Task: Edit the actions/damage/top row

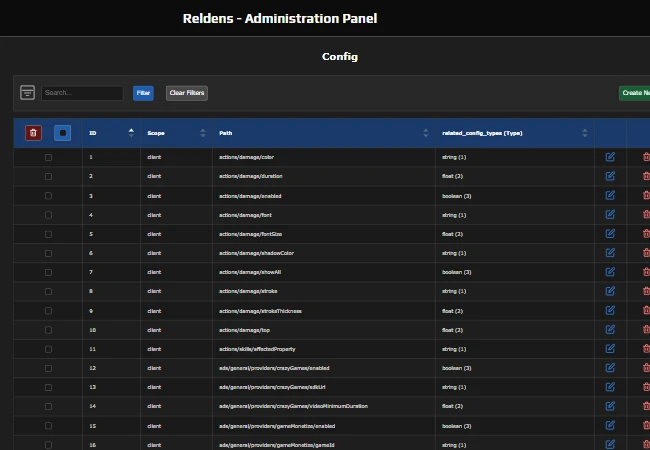Action: click(610, 329)
